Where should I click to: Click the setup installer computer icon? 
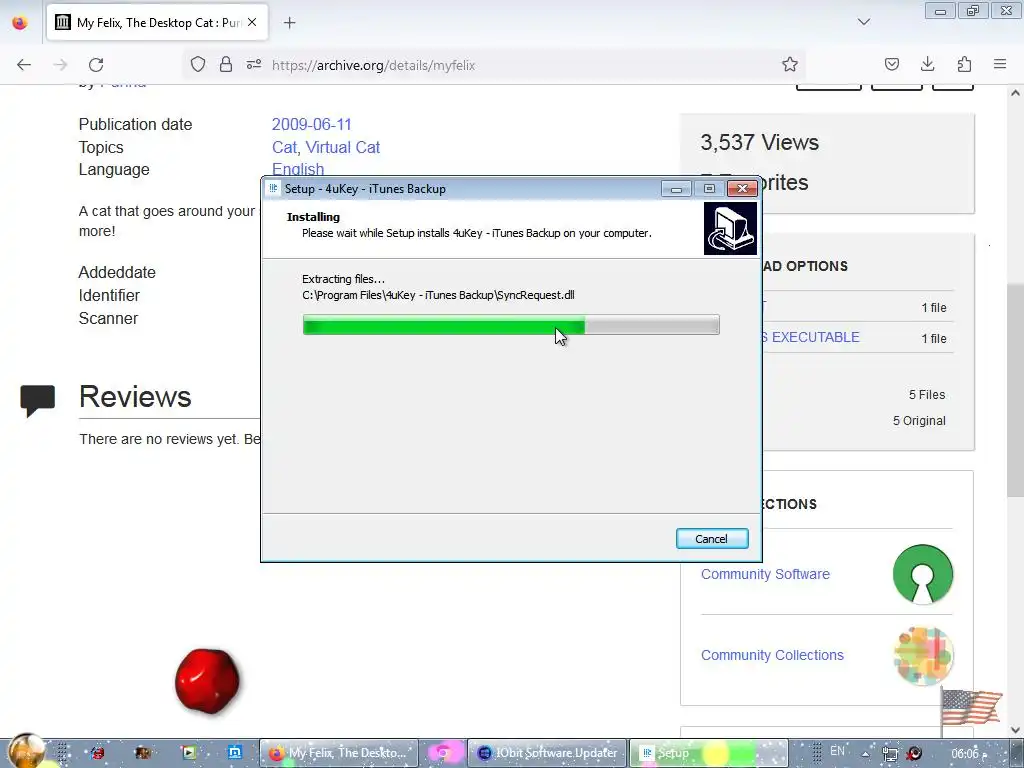click(x=730, y=228)
